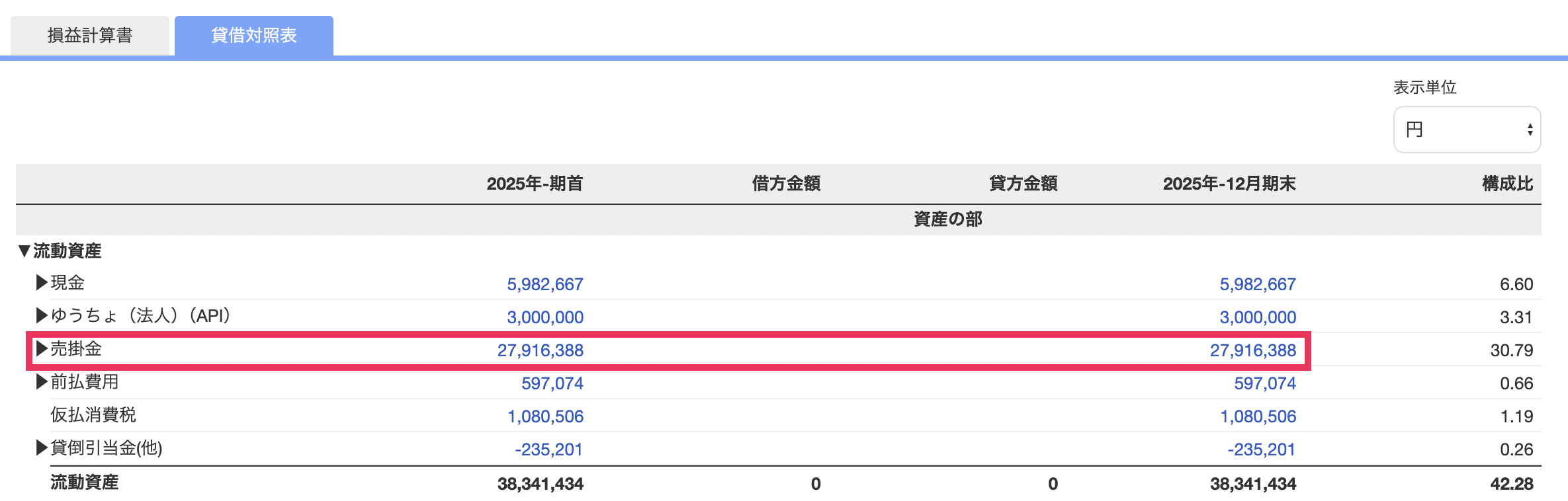Click the 2025年-期首 column header
Viewport: 1568px width, 501px height.
(535, 184)
